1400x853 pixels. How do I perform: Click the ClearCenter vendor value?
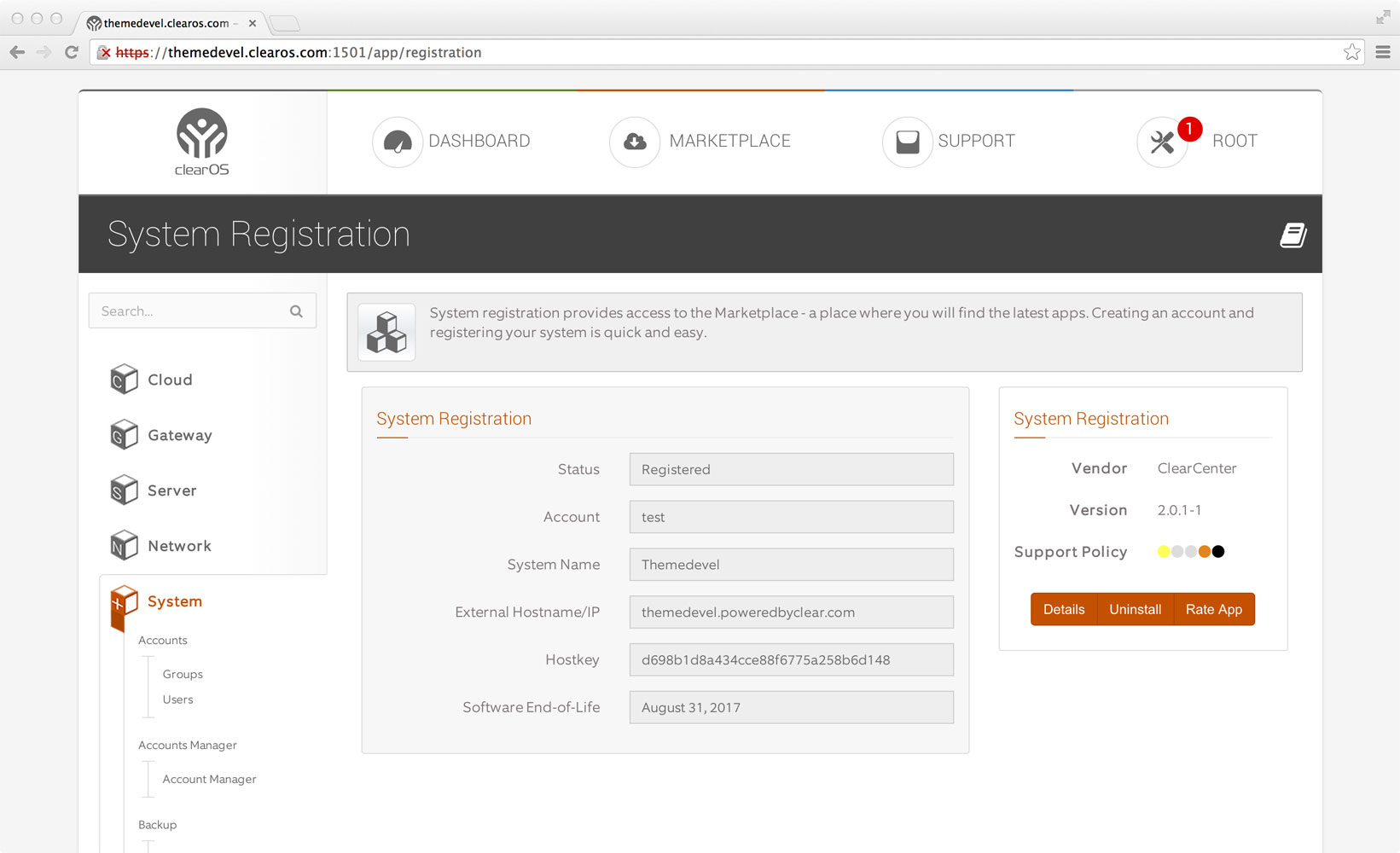point(1197,468)
